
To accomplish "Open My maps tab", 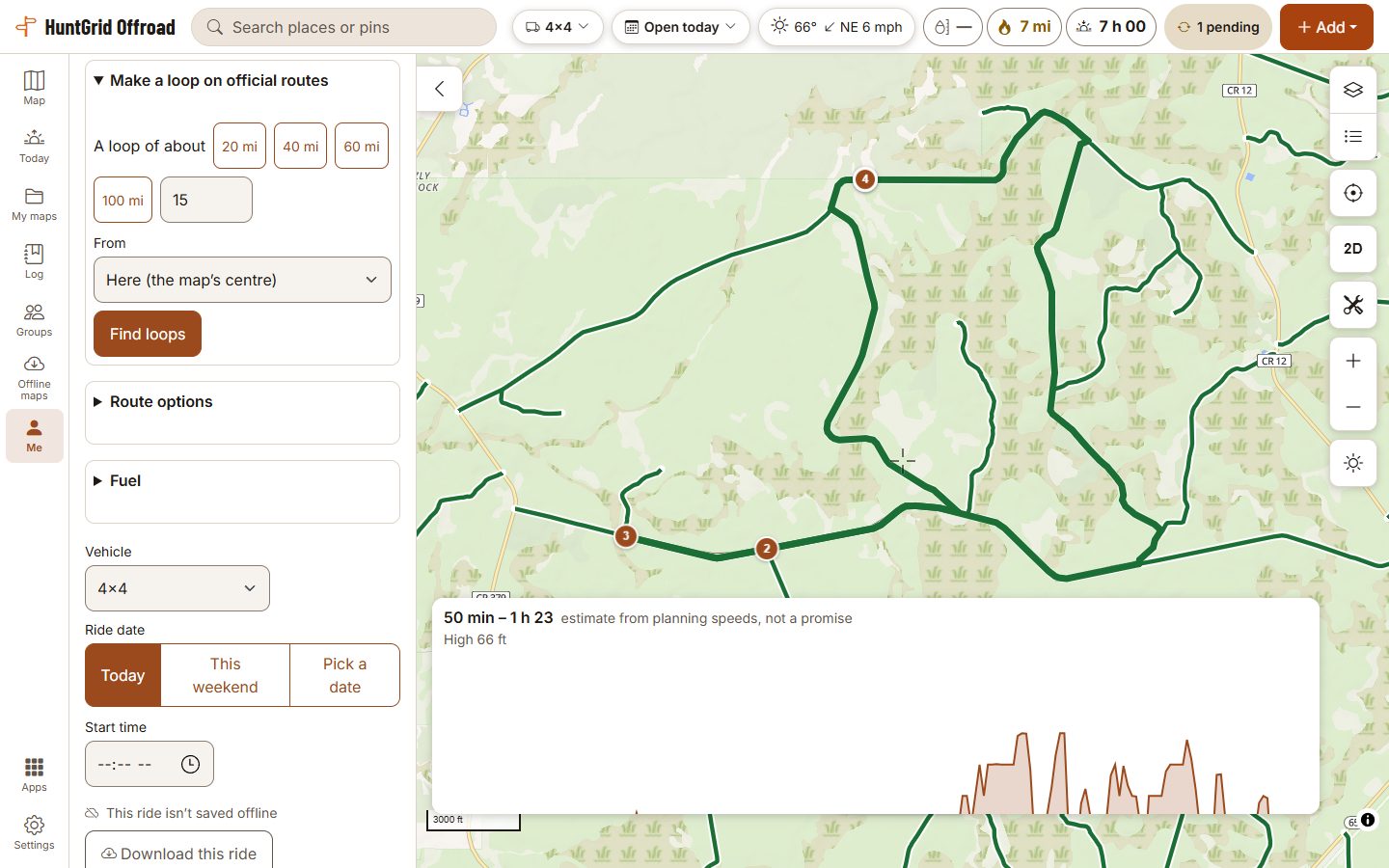I will (x=34, y=203).
